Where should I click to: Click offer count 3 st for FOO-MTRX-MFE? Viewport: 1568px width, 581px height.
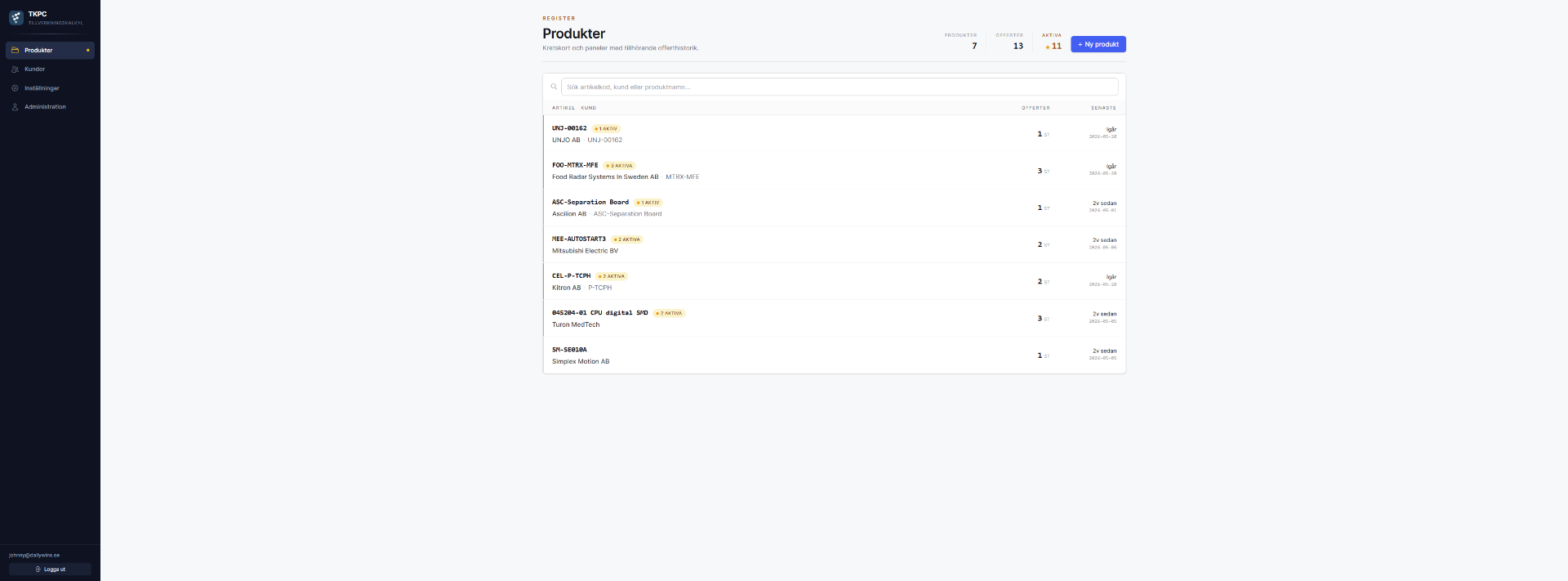click(x=1044, y=171)
